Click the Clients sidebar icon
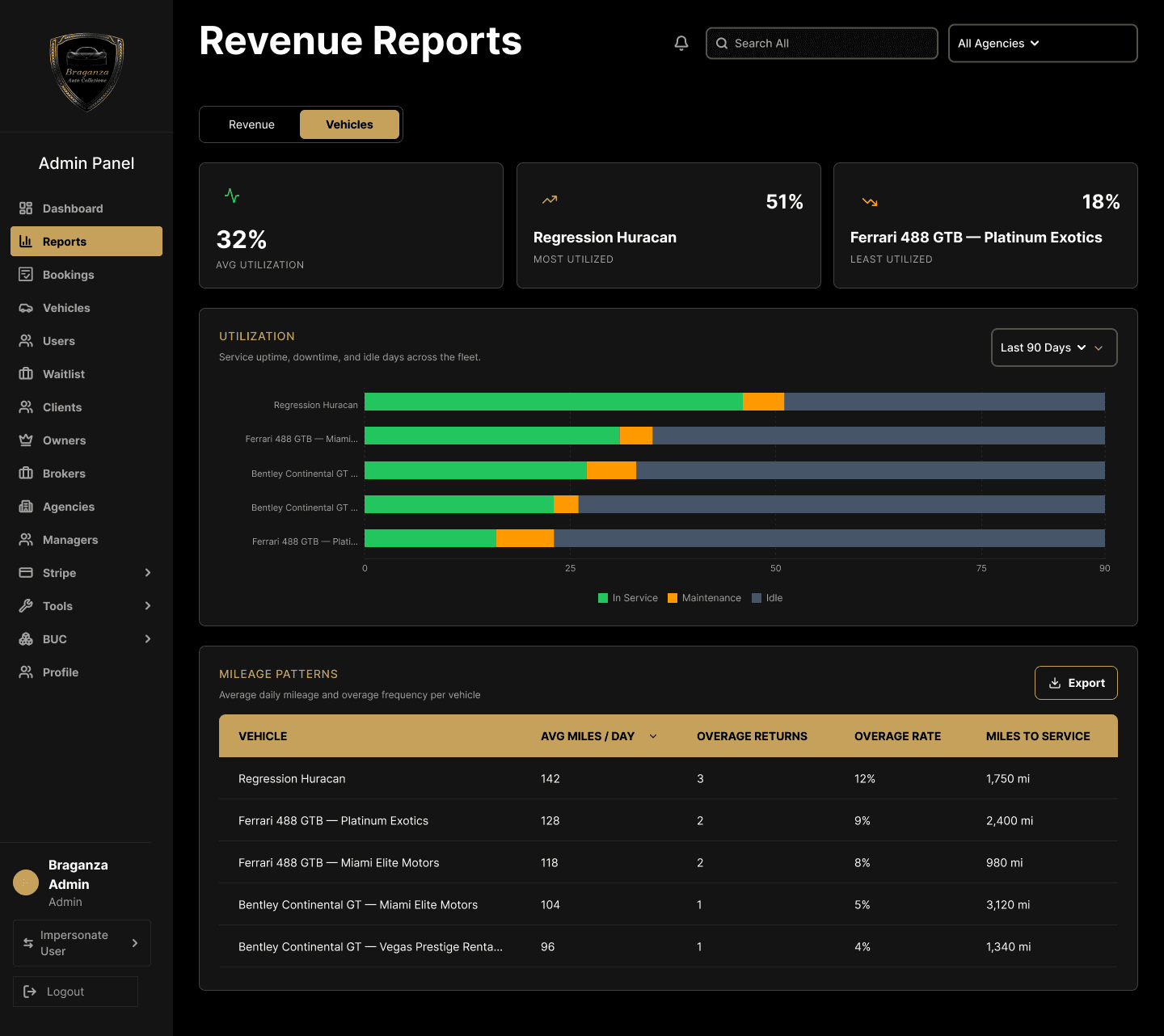The height and width of the screenshot is (1036, 1164). coord(26,407)
